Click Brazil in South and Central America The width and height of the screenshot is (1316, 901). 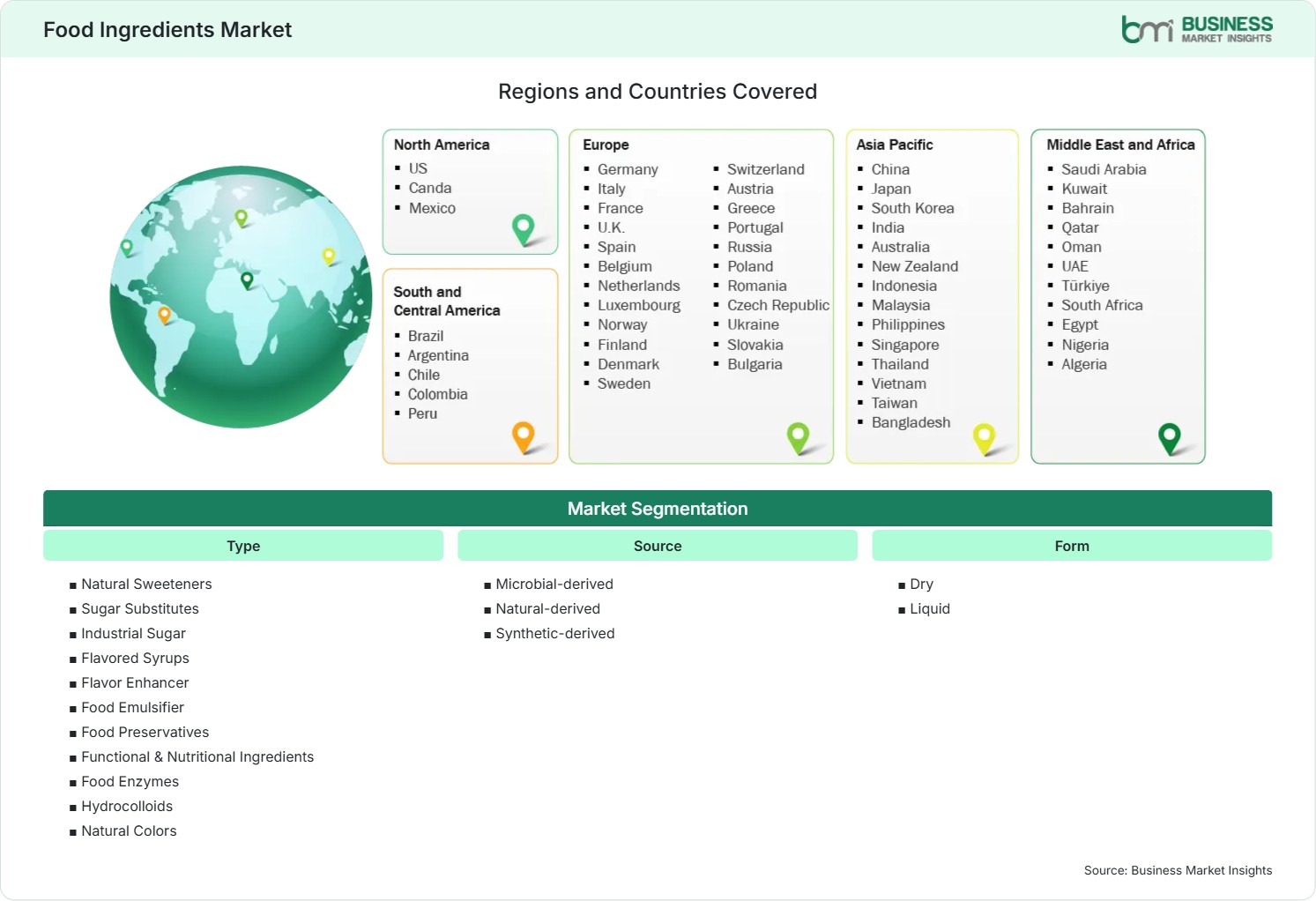click(426, 336)
